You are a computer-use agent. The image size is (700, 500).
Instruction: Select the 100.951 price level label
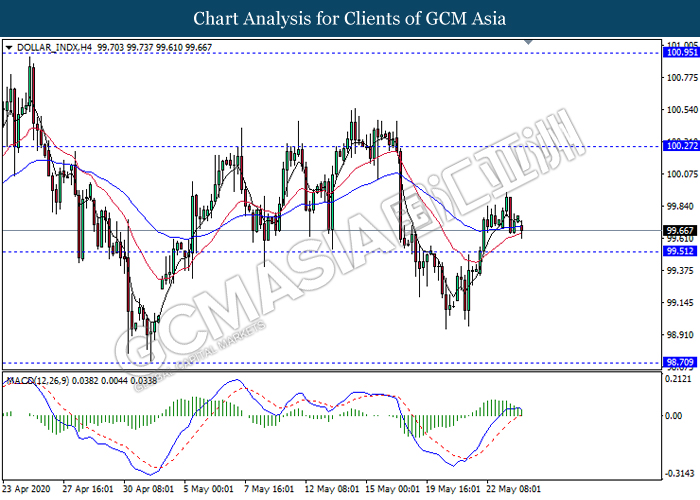(681, 53)
